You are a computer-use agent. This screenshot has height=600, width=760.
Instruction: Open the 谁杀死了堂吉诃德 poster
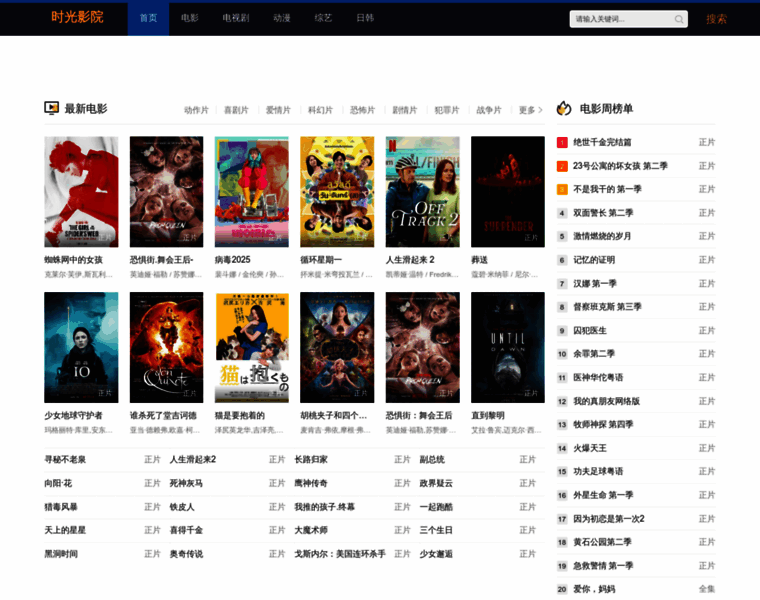click(x=166, y=347)
